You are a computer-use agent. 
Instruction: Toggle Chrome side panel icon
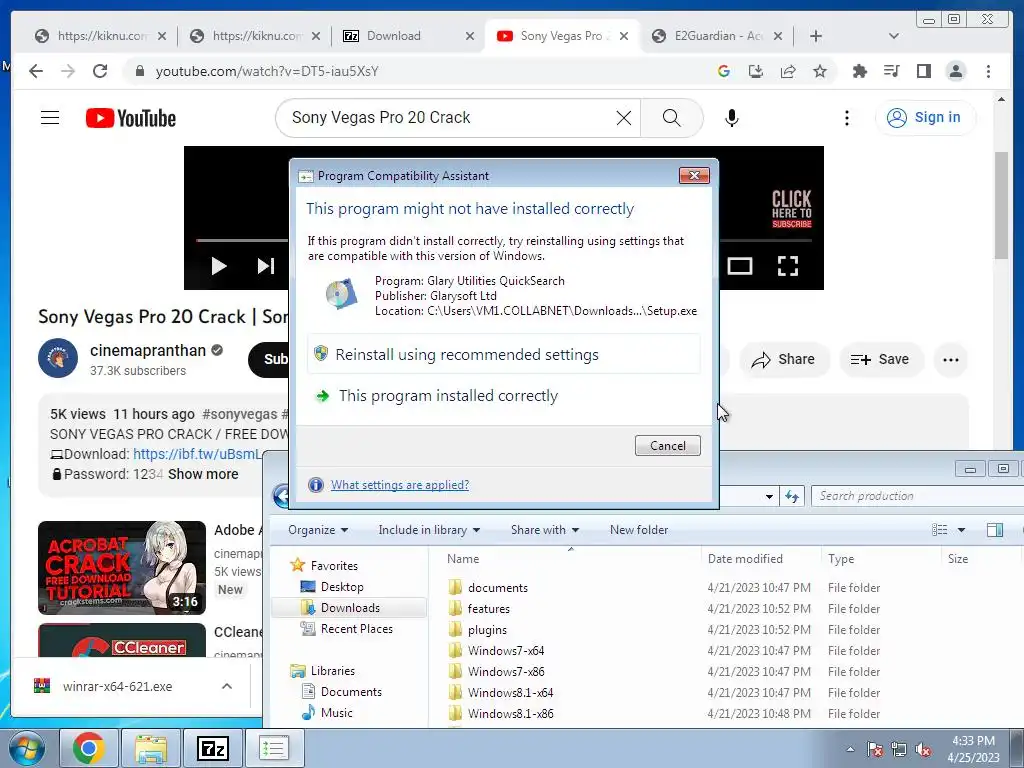pos(923,71)
